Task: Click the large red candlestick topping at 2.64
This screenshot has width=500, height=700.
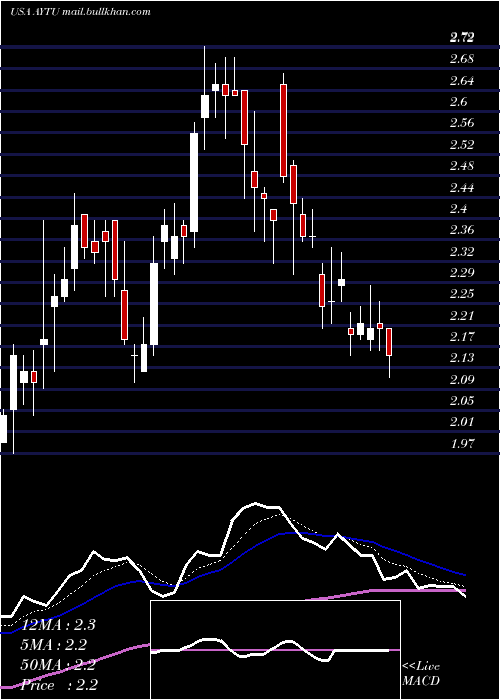Action: pyautogui.click(x=283, y=130)
